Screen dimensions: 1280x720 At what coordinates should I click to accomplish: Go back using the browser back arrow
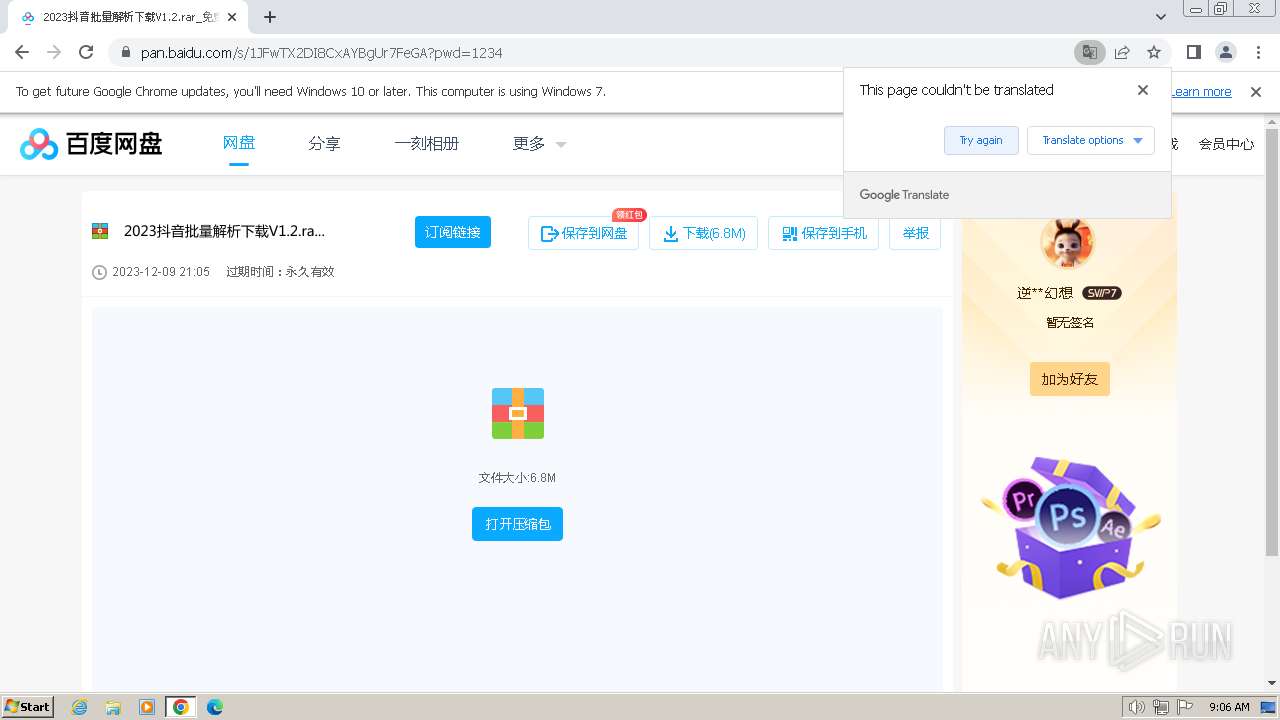coord(22,52)
